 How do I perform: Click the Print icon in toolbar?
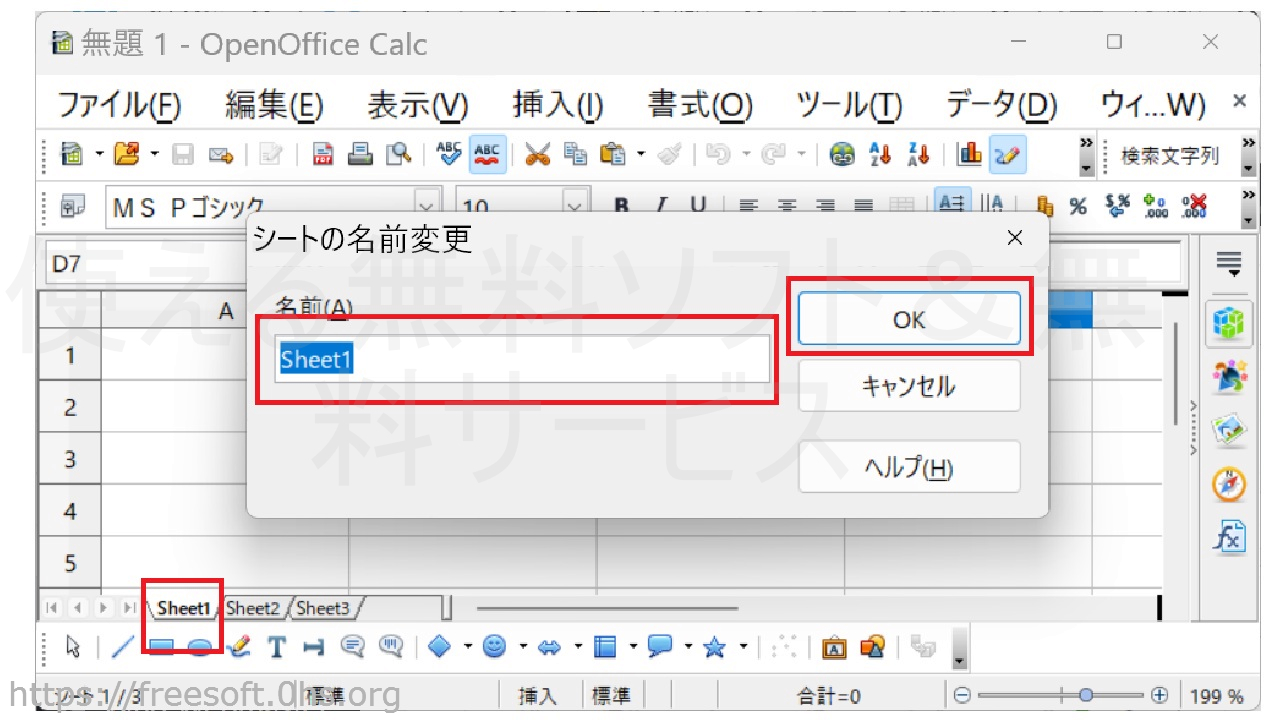(360, 155)
